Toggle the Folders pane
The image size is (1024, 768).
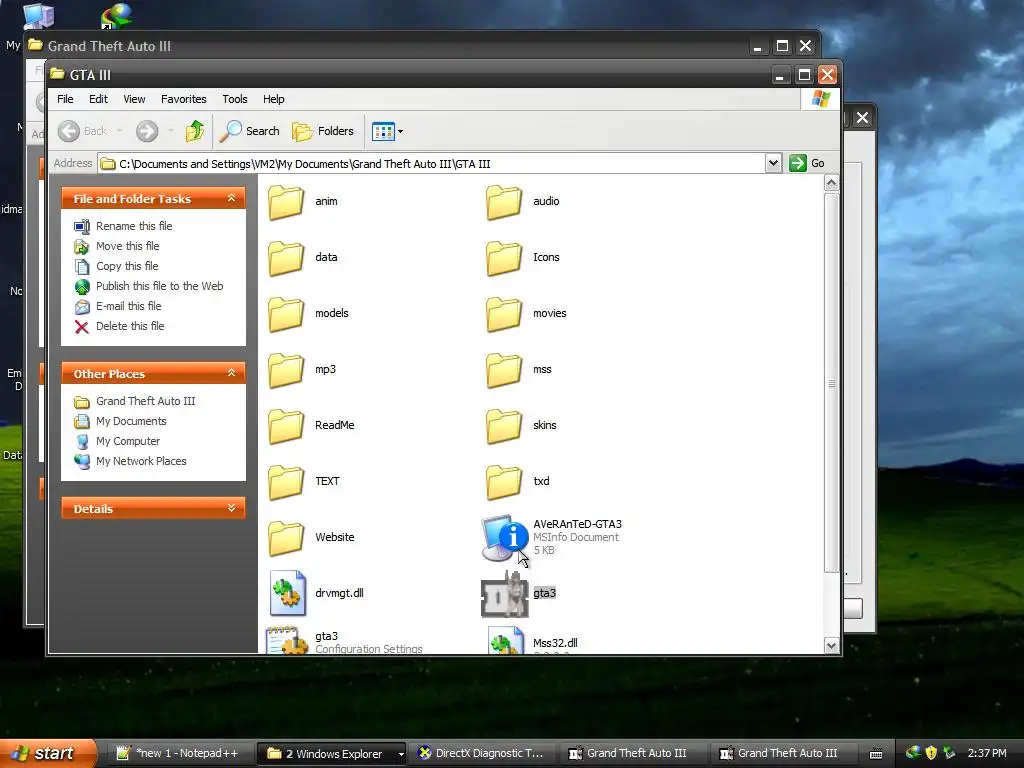tap(323, 131)
